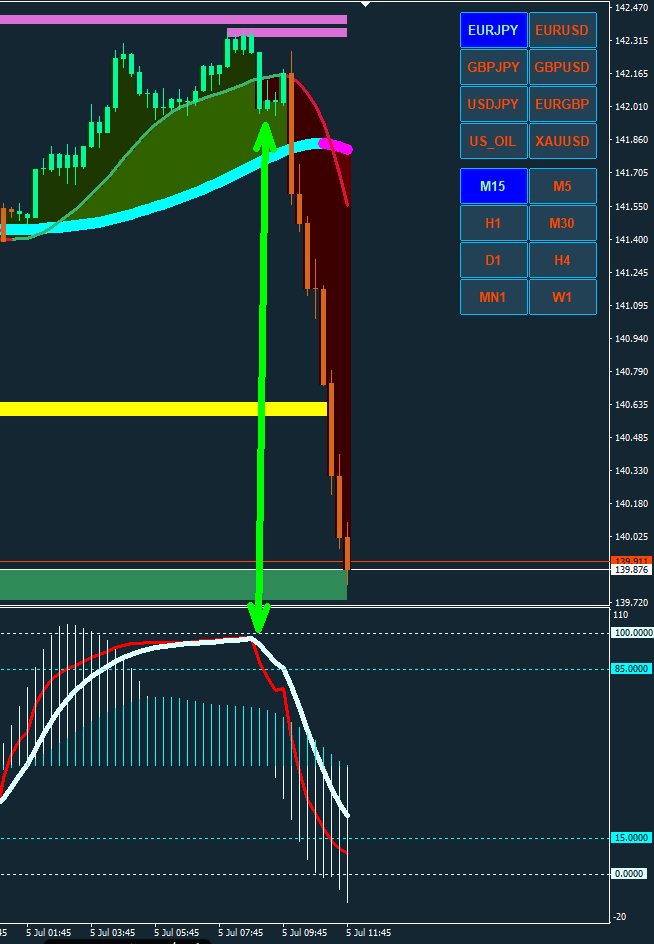The height and width of the screenshot is (944, 654).
Task: Switch chart to GBPJPY
Action: pos(494,67)
